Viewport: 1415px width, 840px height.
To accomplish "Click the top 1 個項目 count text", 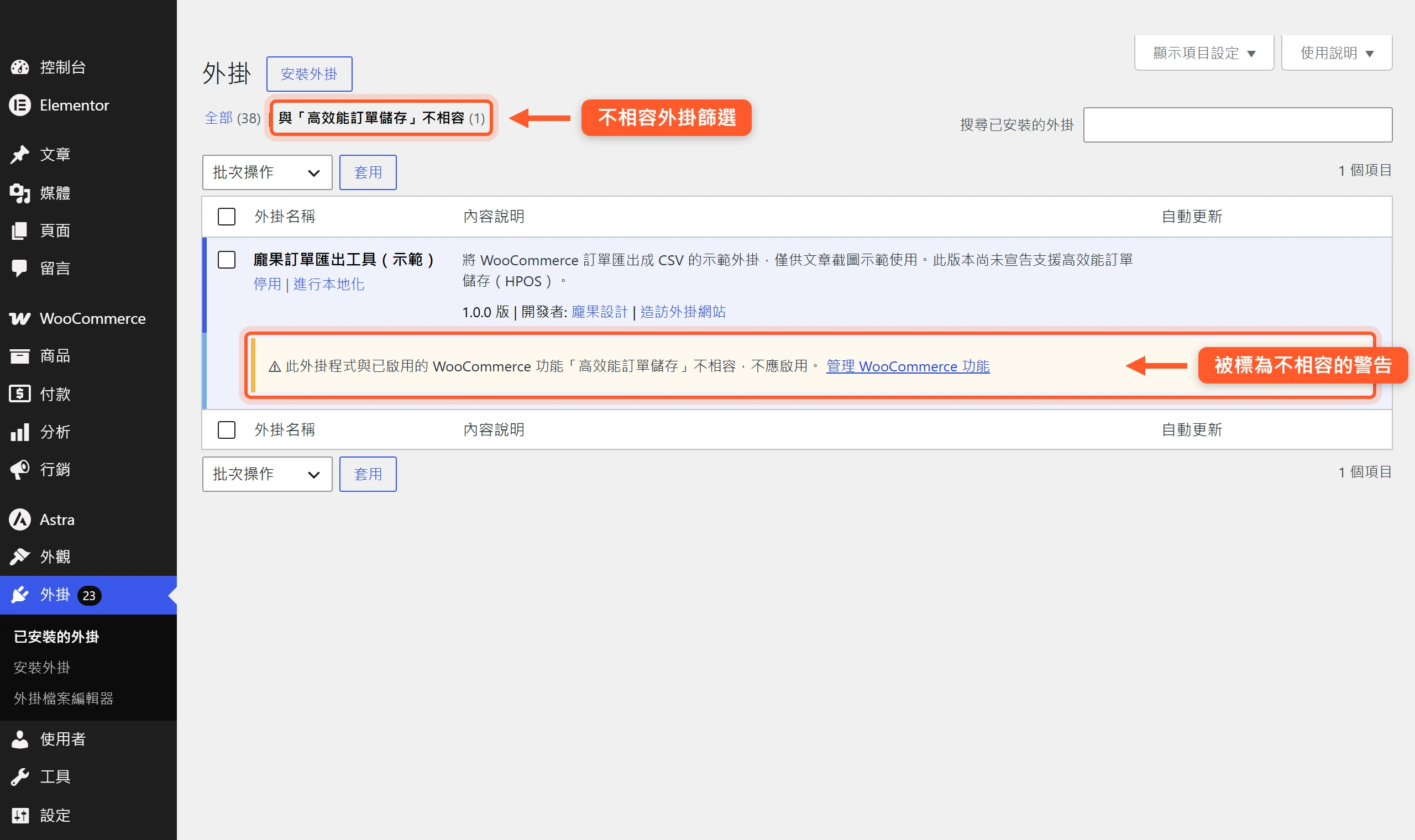I will click(1365, 170).
